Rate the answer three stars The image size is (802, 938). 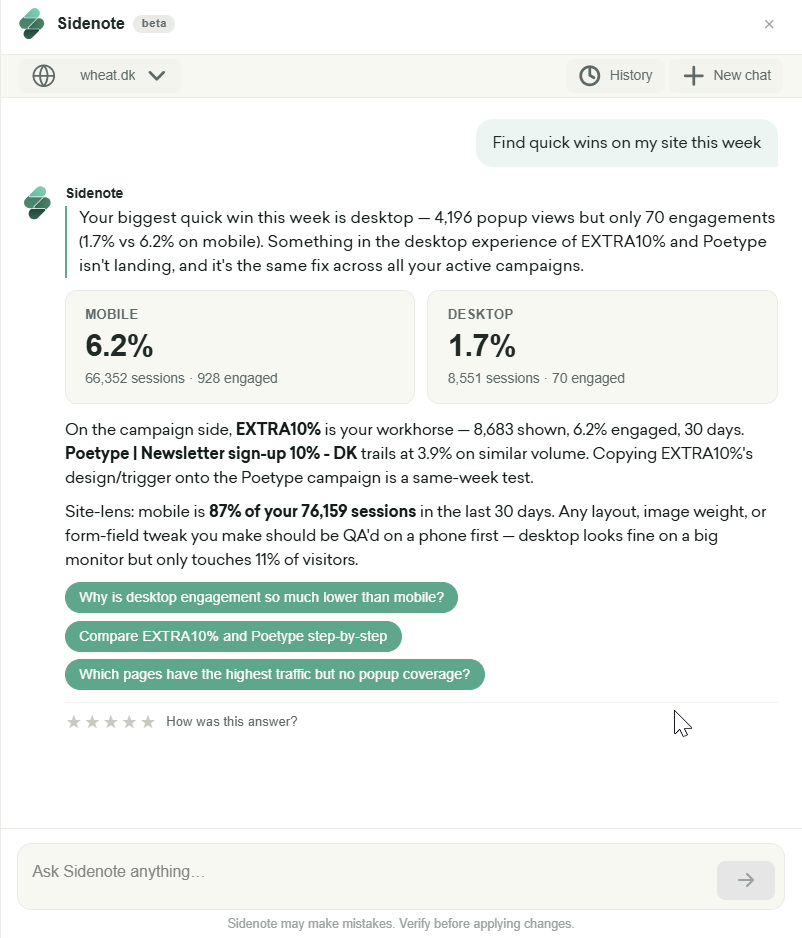click(111, 722)
